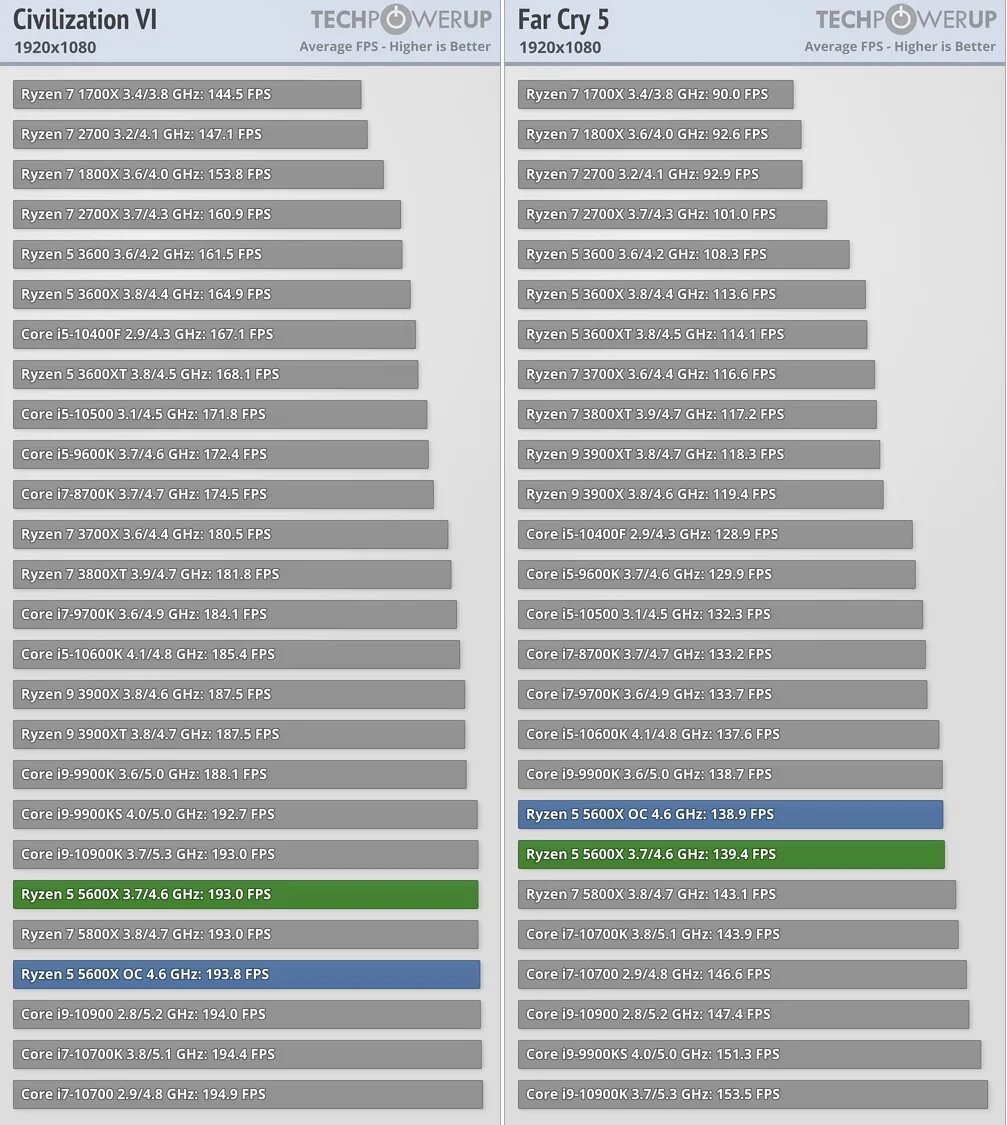
Task: Select the blue Ryzen 5 5600X OC 138.9 FPS bar
Action: [x=730, y=814]
